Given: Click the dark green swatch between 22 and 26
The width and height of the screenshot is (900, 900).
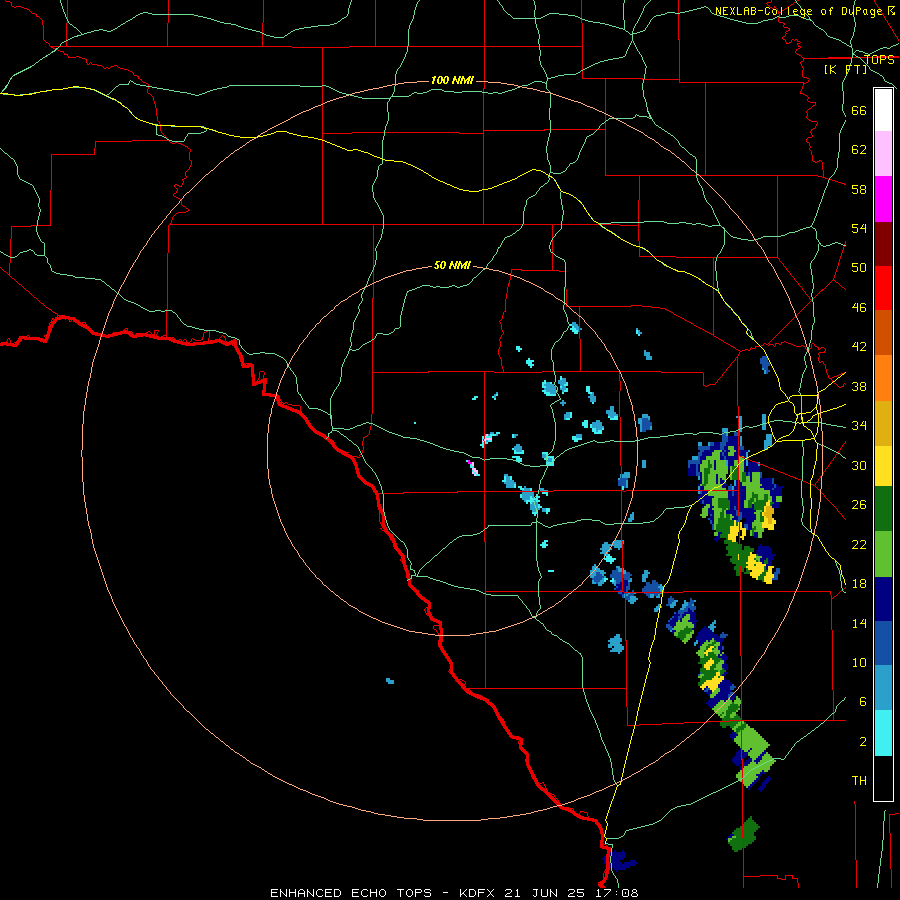Looking at the screenshot, I should 883,509.
